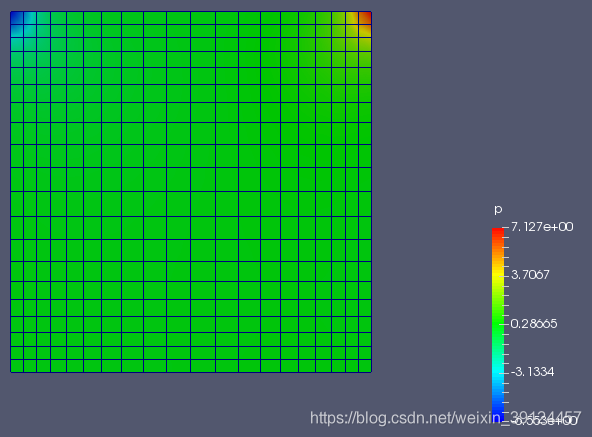Screen dimensions: 592x437
Task: Click the blue bottom end of the color bar
Action: coord(498,412)
